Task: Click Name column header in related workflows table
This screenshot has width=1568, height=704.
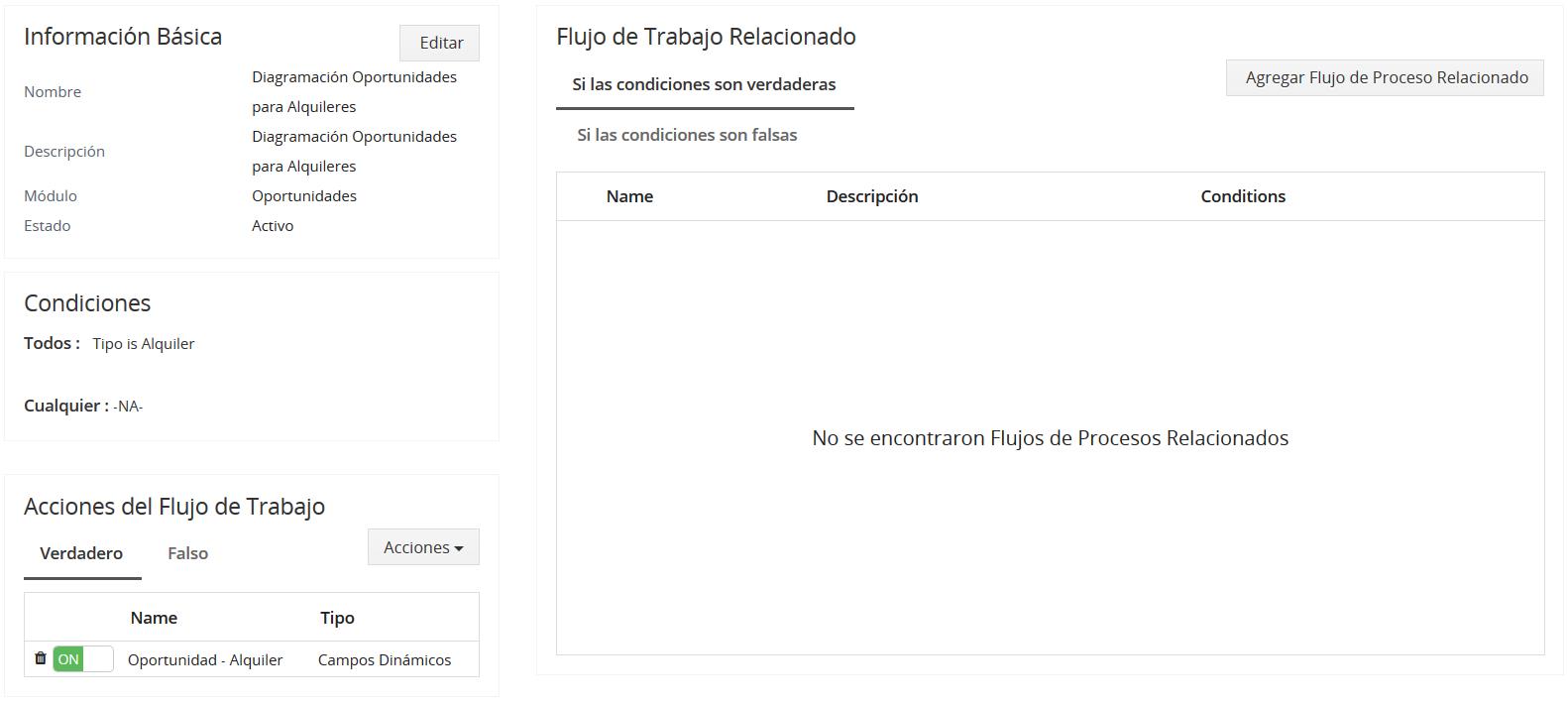Action: point(629,196)
